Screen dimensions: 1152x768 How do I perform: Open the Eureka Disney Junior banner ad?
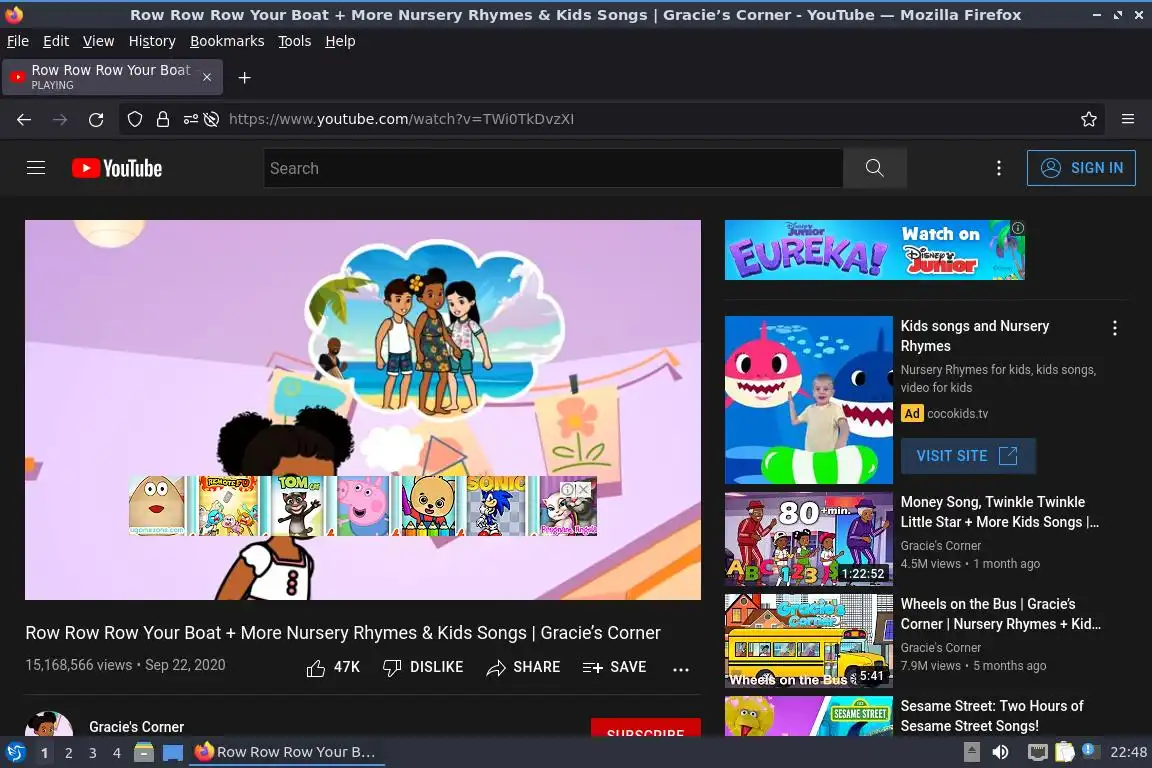[x=874, y=250]
